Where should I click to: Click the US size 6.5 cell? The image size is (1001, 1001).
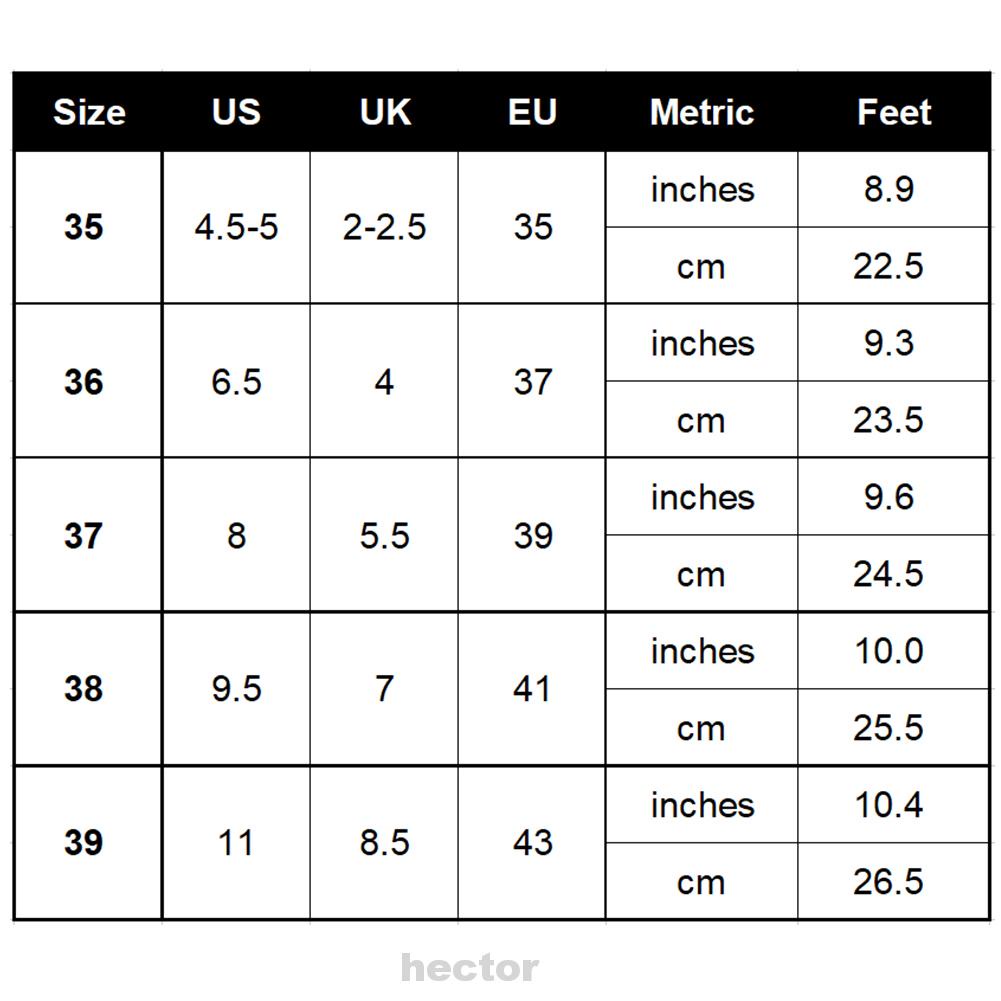pyautogui.click(x=236, y=382)
